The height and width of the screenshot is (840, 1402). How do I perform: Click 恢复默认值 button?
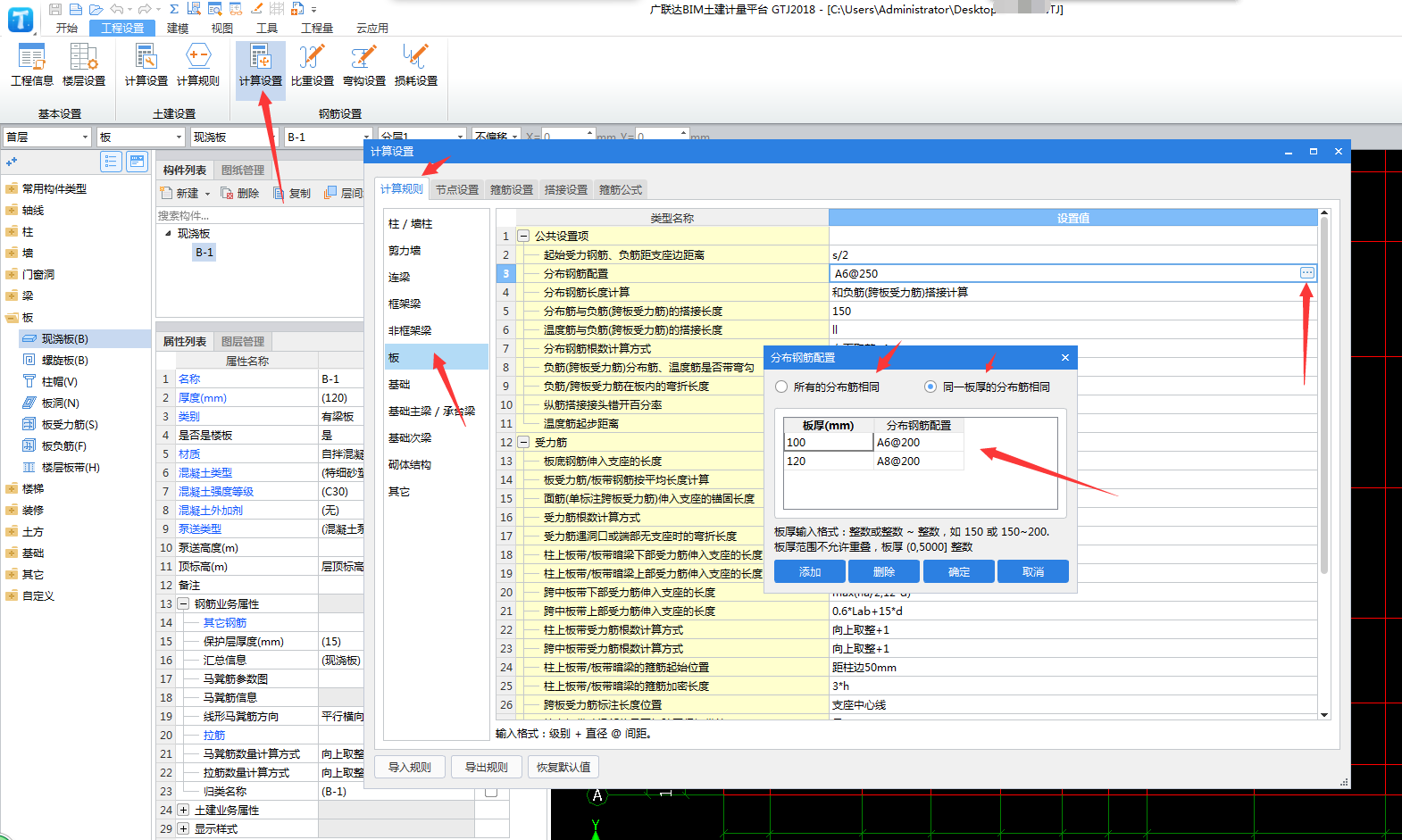tap(563, 767)
